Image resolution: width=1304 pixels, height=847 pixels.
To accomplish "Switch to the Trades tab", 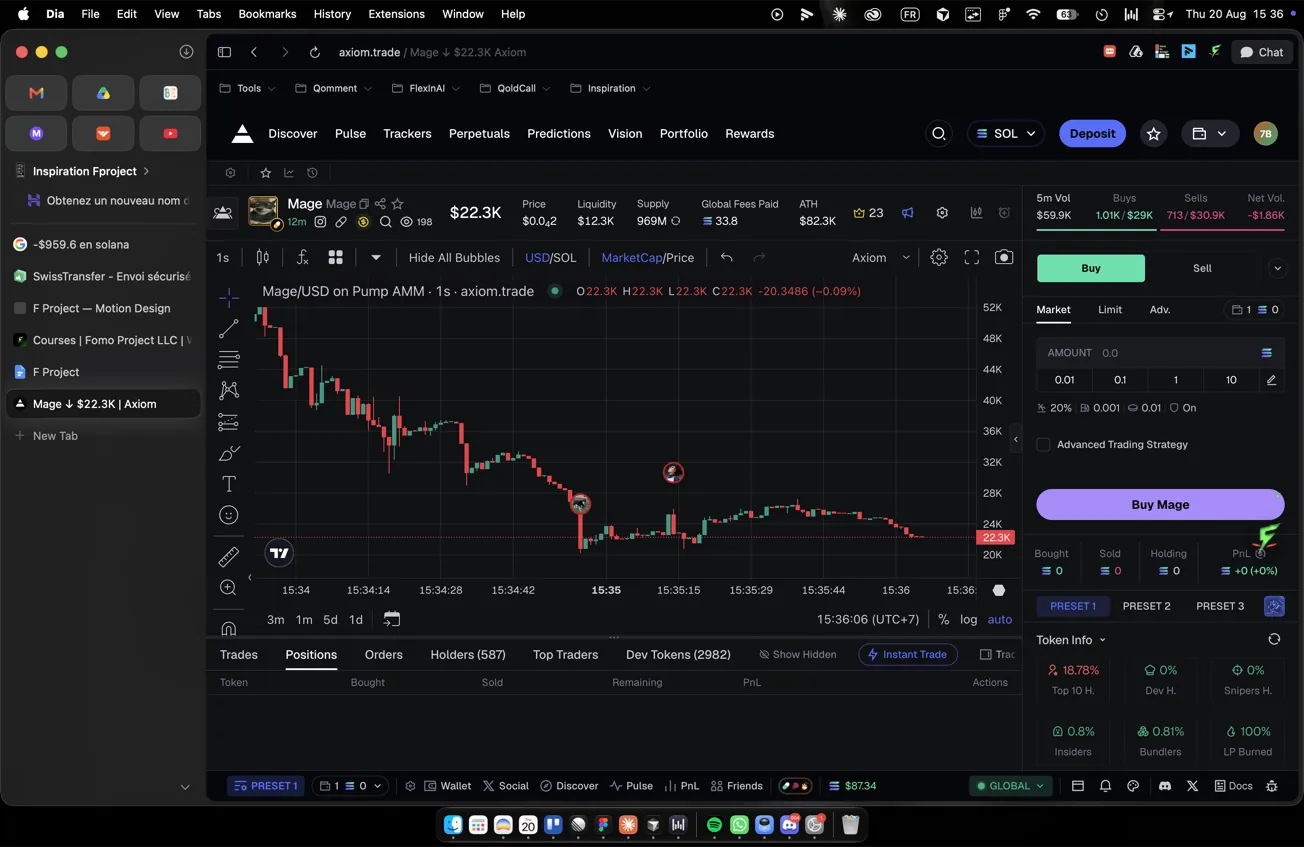I will pos(239,654).
